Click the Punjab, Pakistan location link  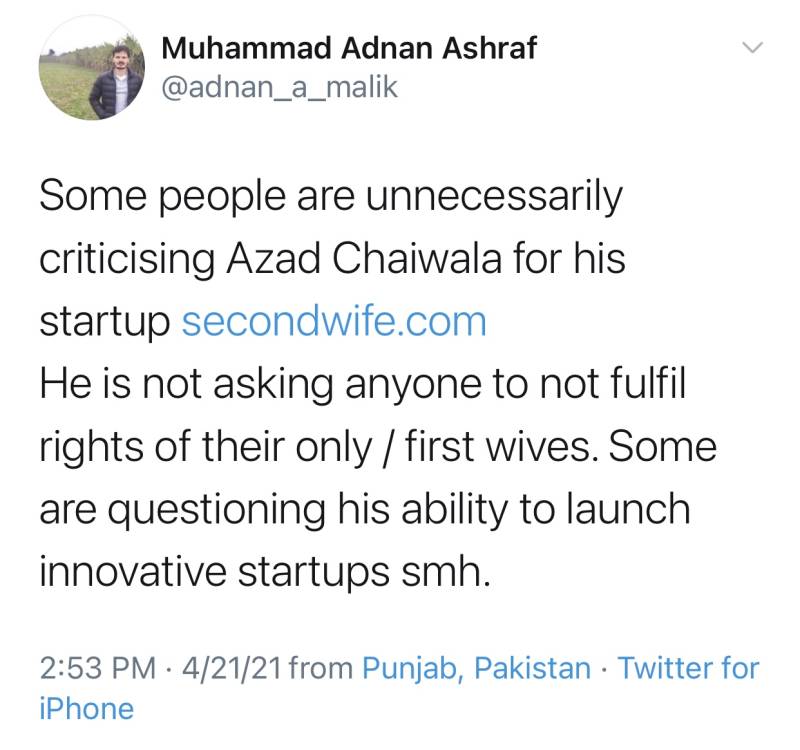(x=476, y=667)
